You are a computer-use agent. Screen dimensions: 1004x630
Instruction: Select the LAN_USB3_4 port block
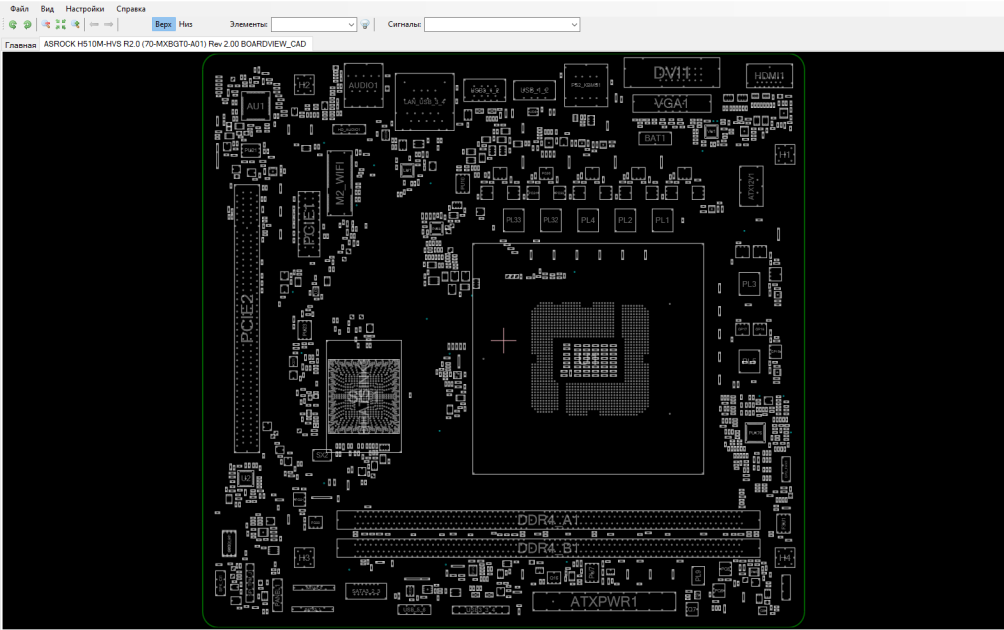(x=425, y=102)
